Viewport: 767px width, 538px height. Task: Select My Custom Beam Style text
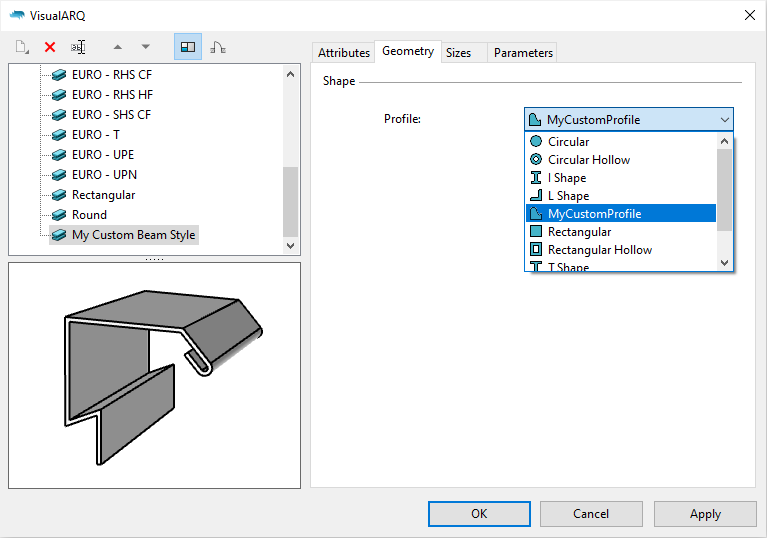coord(134,235)
